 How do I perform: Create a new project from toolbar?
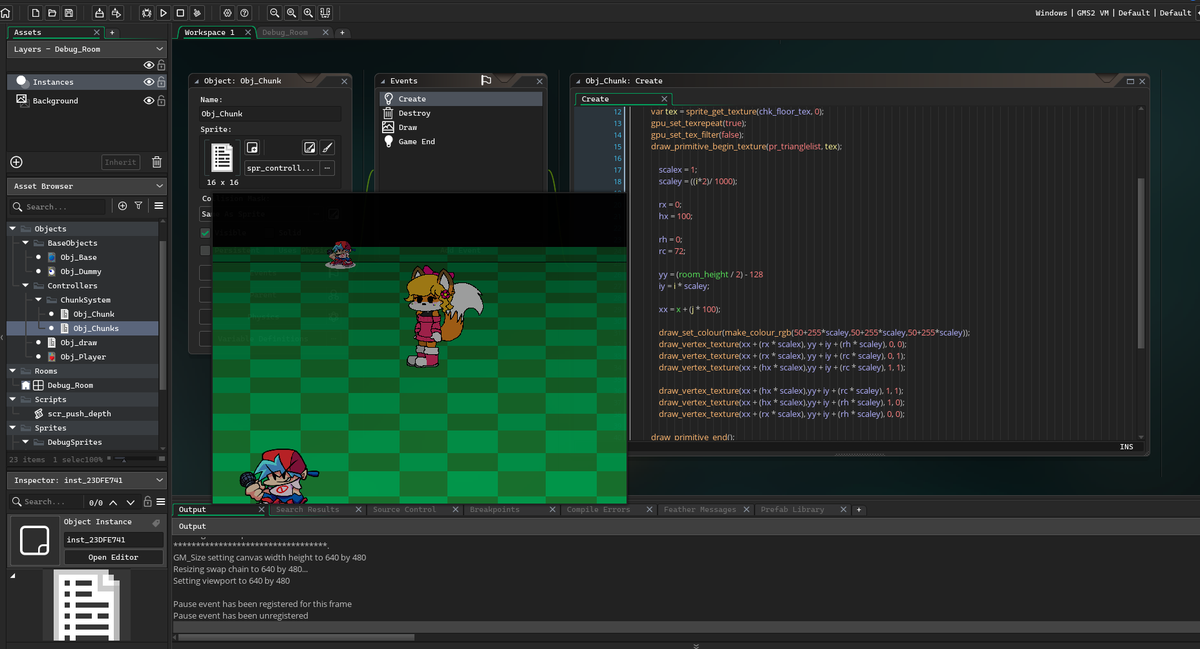(x=36, y=13)
